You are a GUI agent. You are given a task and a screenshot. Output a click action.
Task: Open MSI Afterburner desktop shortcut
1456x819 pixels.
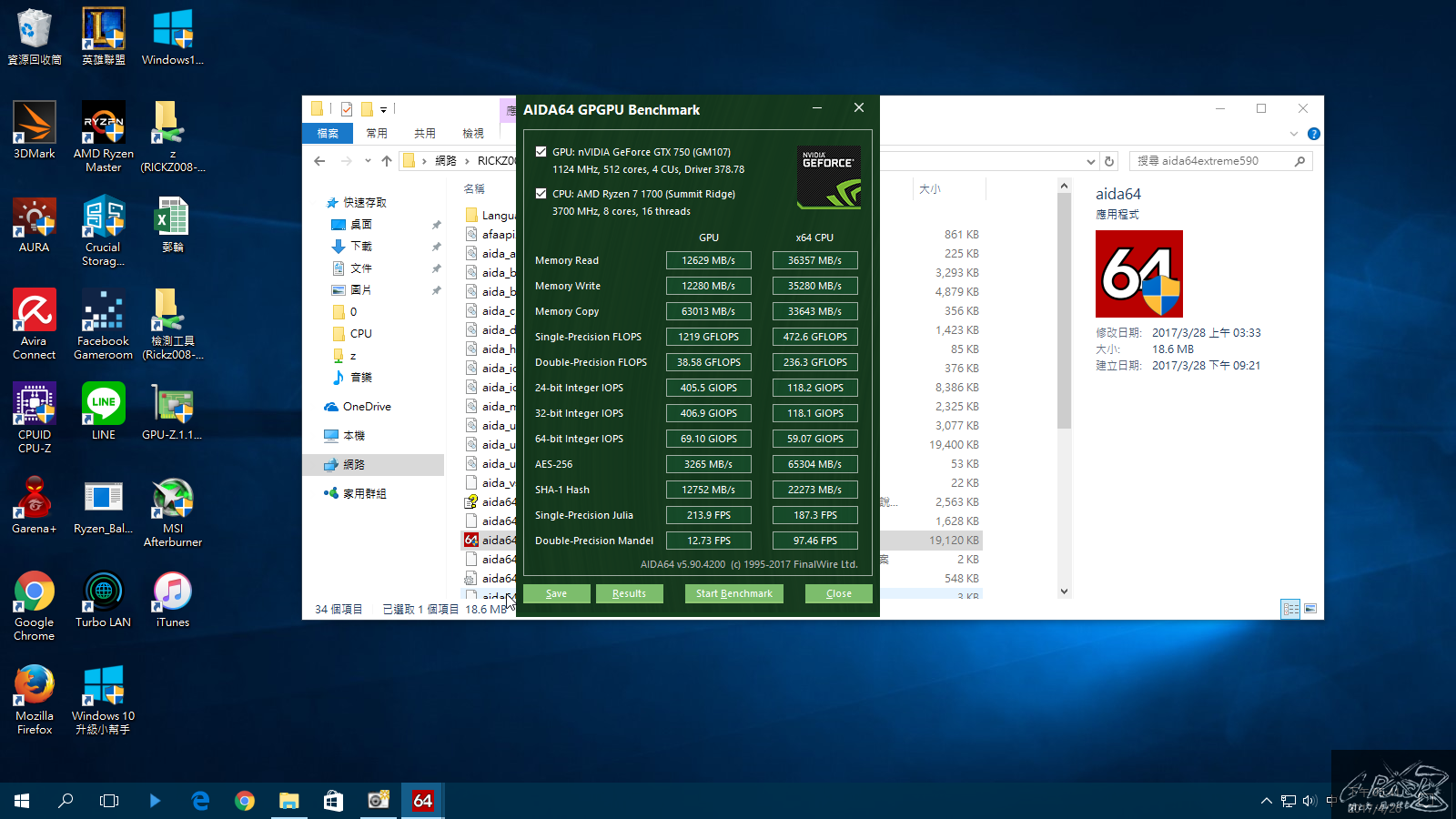click(x=173, y=512)
